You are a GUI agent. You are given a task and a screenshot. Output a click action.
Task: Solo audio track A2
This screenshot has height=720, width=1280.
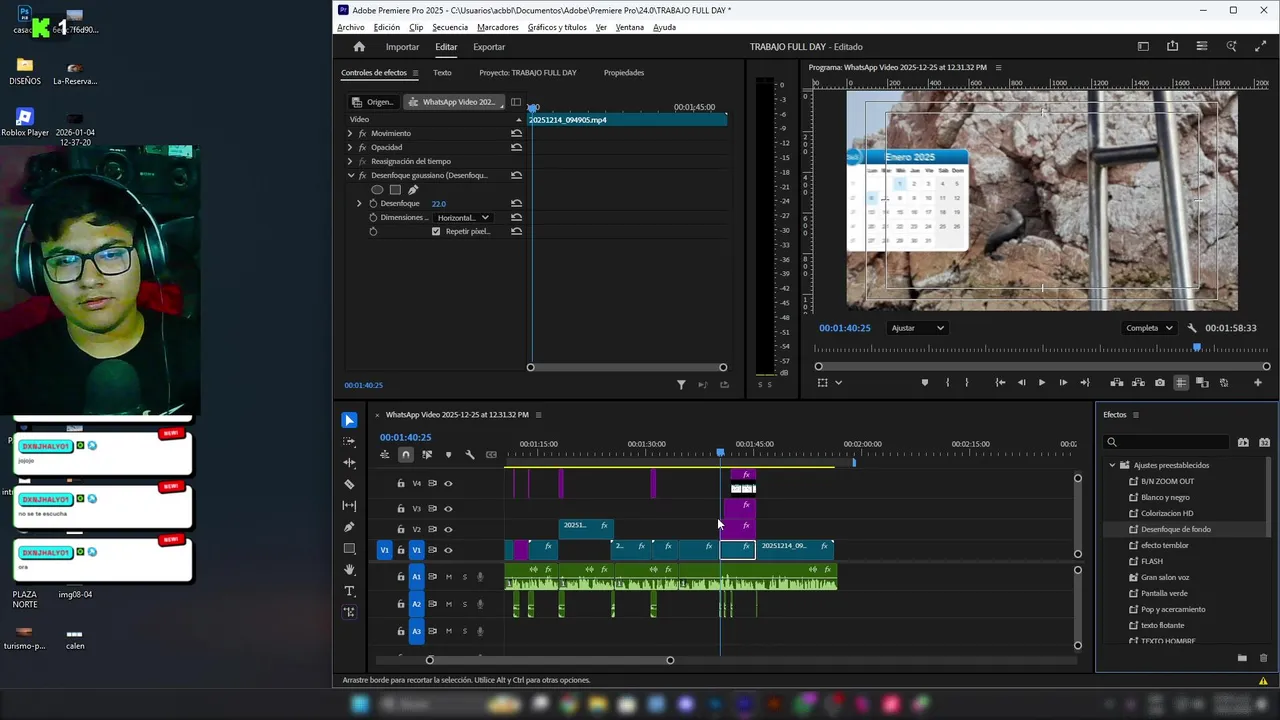(x=464, y=604)
